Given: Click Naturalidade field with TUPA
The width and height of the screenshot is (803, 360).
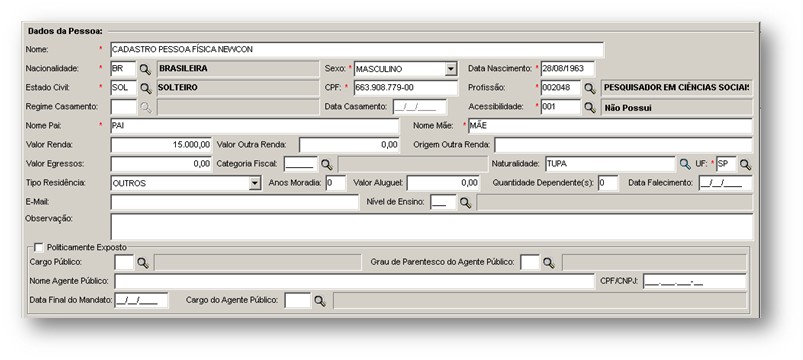Looking at the screenshot, I should click(x=610, y=164).
